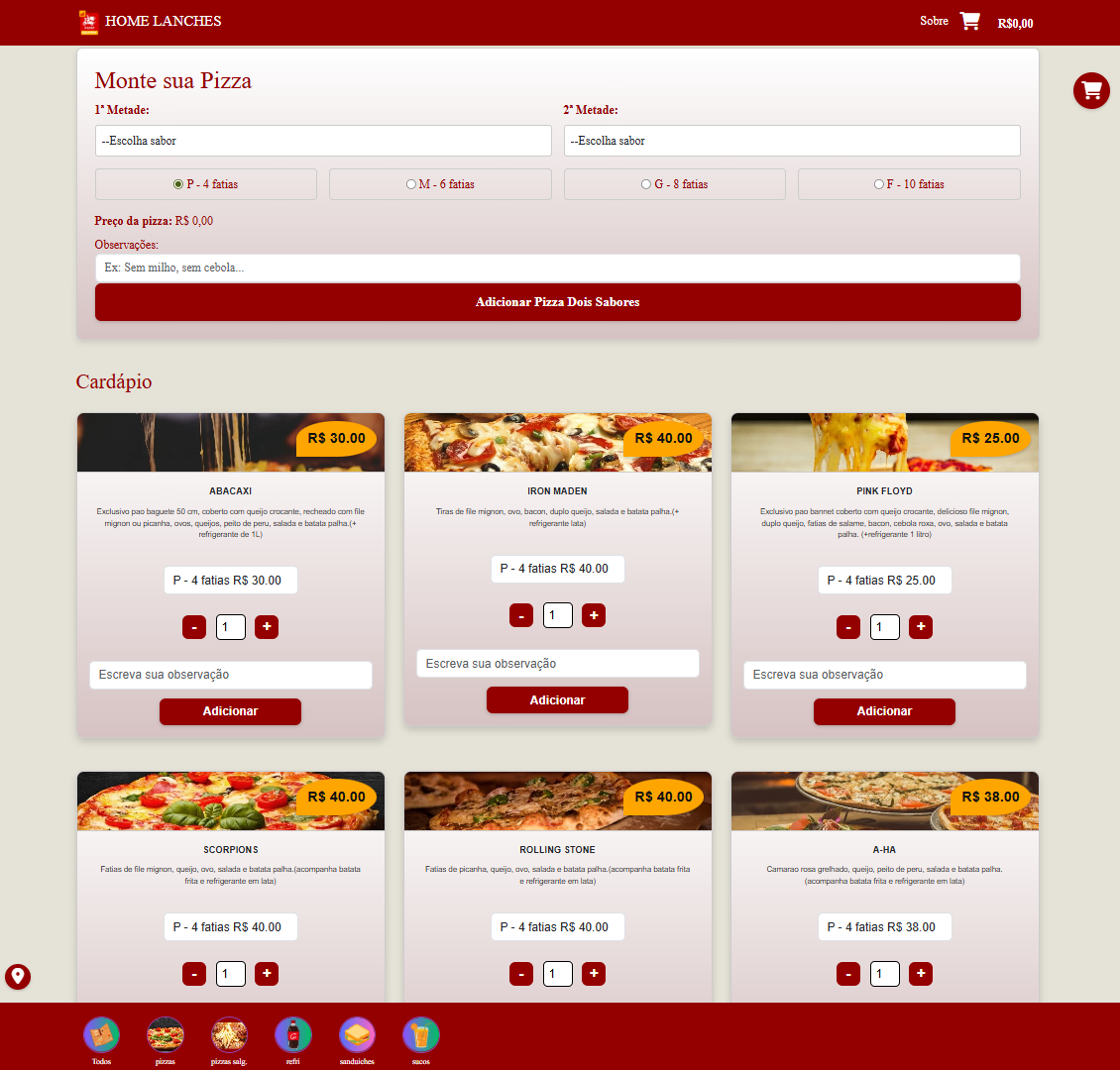Pick the F - 10 fatias size
The width and height of the screenshot is (1120, 1070).
[x=878, y=184]
